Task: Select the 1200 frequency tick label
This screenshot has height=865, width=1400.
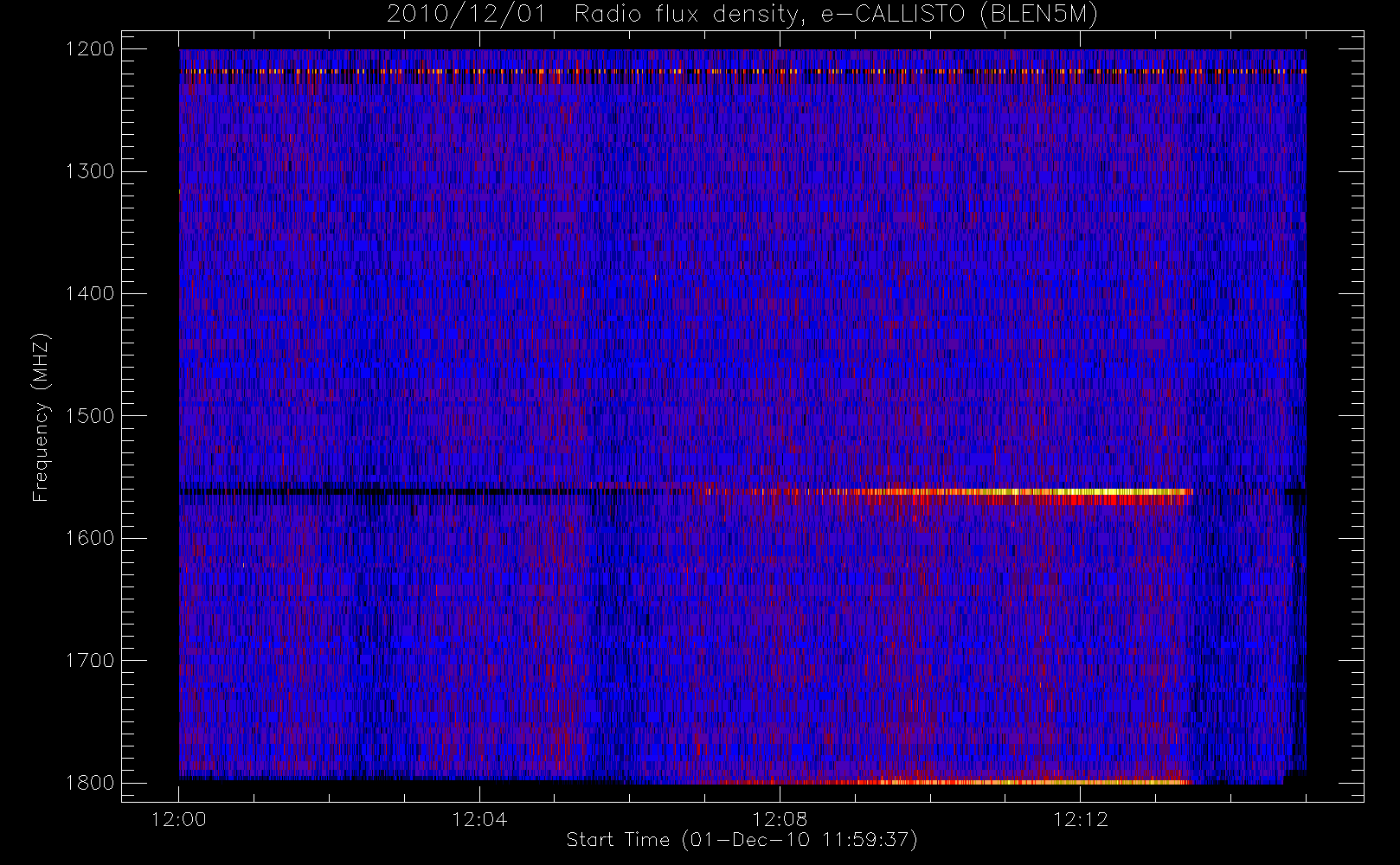Action: click(x=90, y=49)
